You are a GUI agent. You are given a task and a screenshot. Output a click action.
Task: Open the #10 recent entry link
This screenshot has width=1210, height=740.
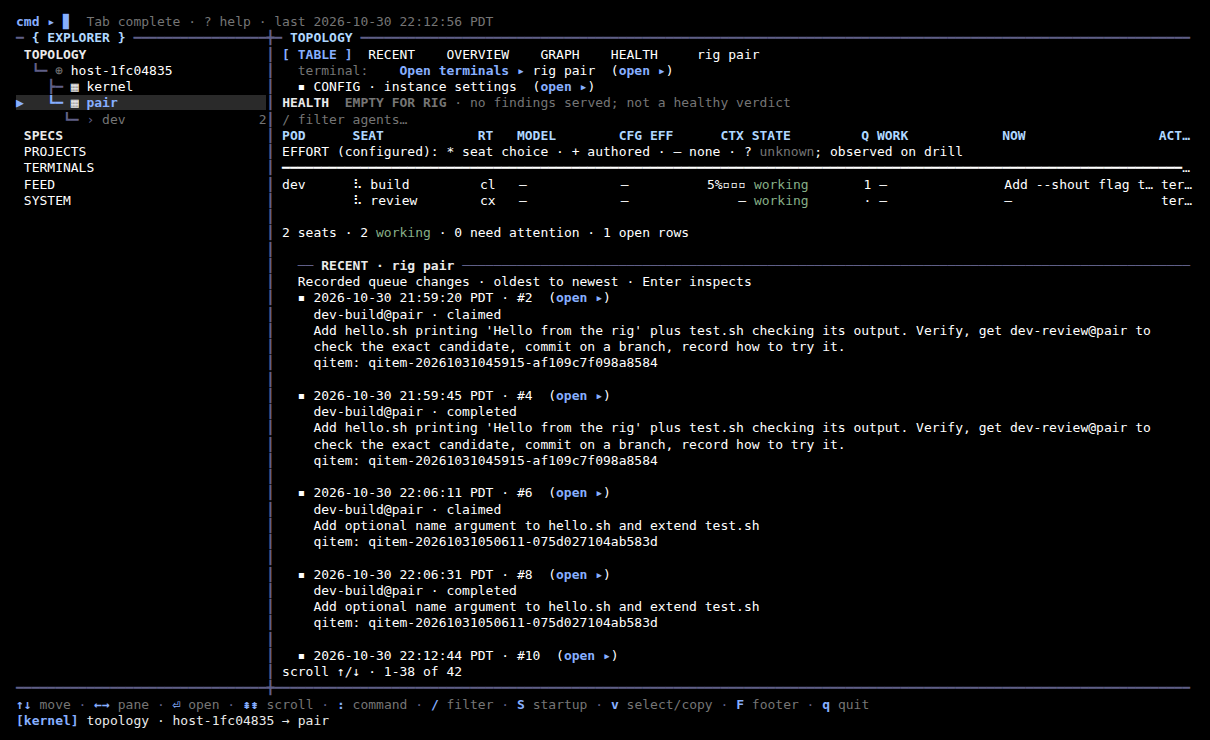tap(587, 656)
